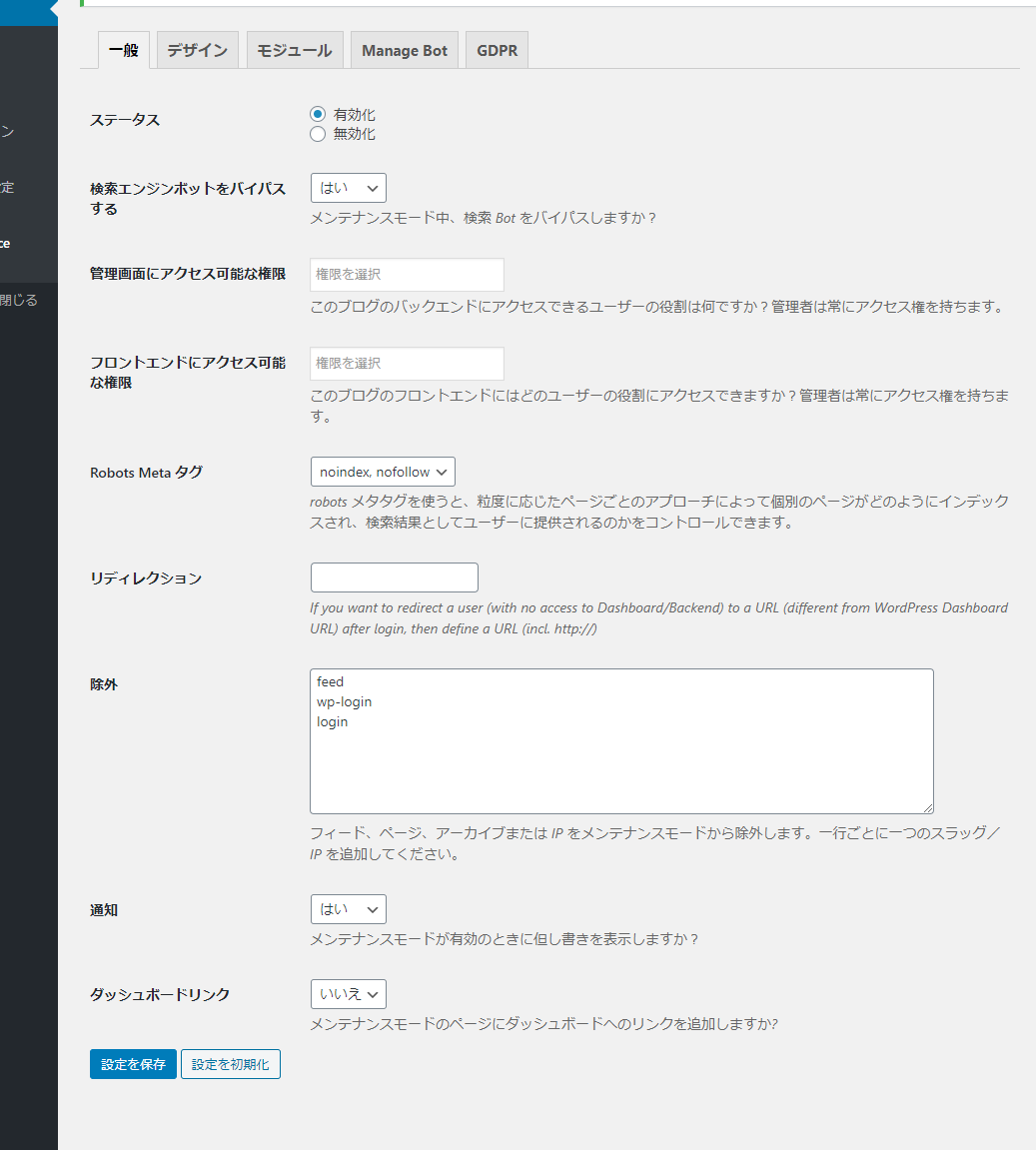
Task: Click the 除外 text area resize handle
Action: pyautogui.click(x=928, y=807)
